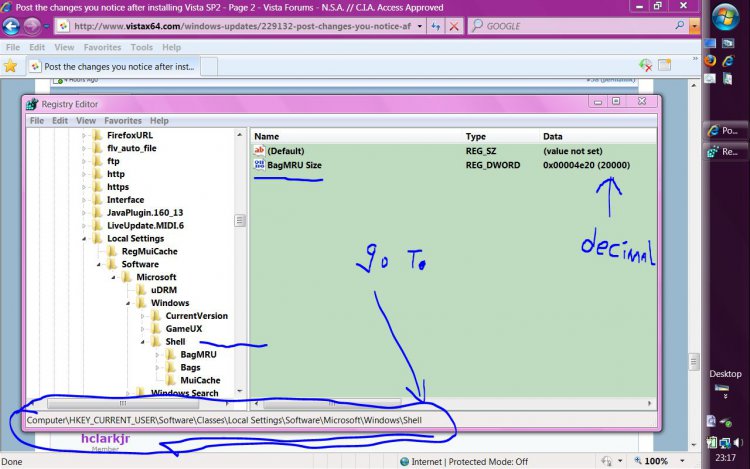Open the Favorites menu in Registry Editor
750x469 pixels.
122,121
